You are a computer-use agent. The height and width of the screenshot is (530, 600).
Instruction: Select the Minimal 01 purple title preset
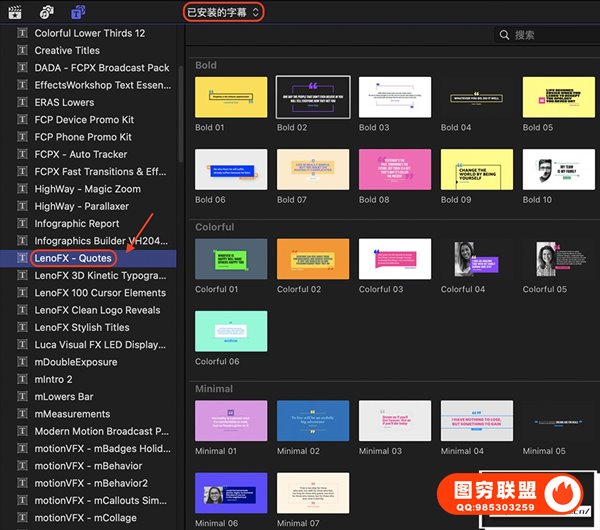click(231, 421)
